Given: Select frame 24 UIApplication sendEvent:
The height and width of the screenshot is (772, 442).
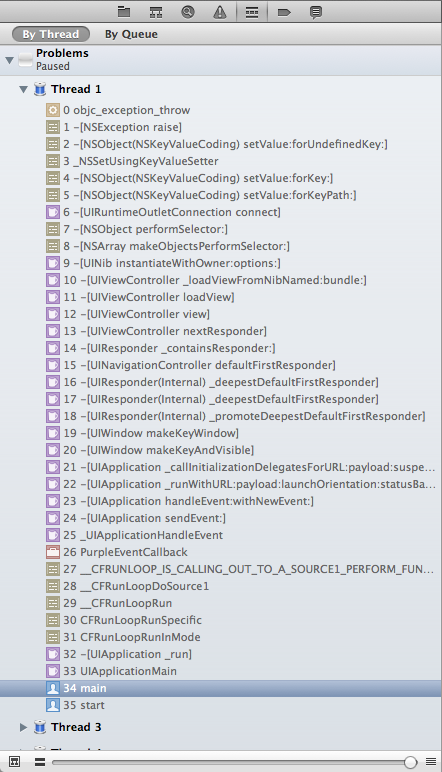Looking at the screenshot, I should [221, 518].
